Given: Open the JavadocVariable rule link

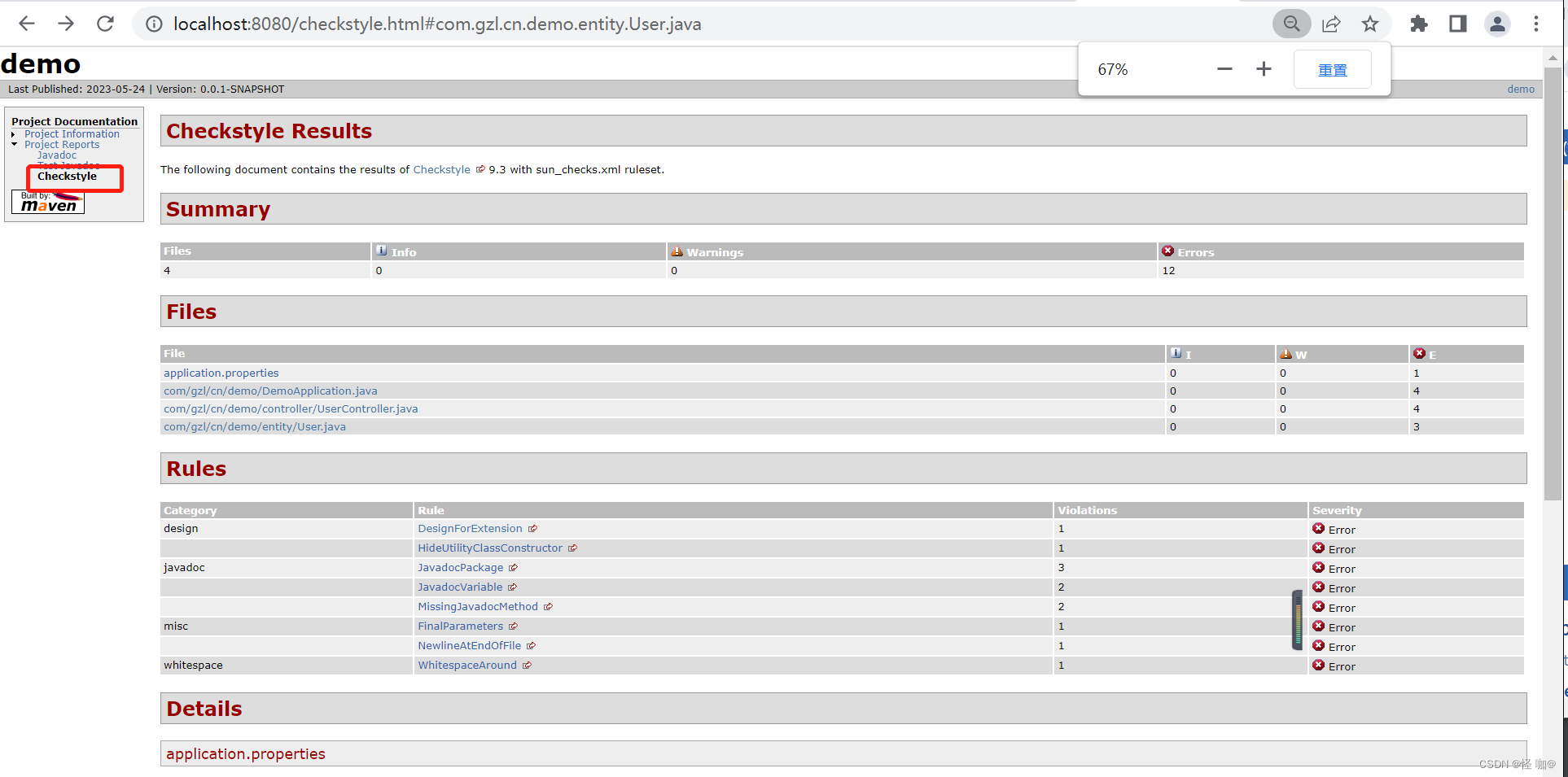Looking at the screenshot, I should click(x=460, y=587).
